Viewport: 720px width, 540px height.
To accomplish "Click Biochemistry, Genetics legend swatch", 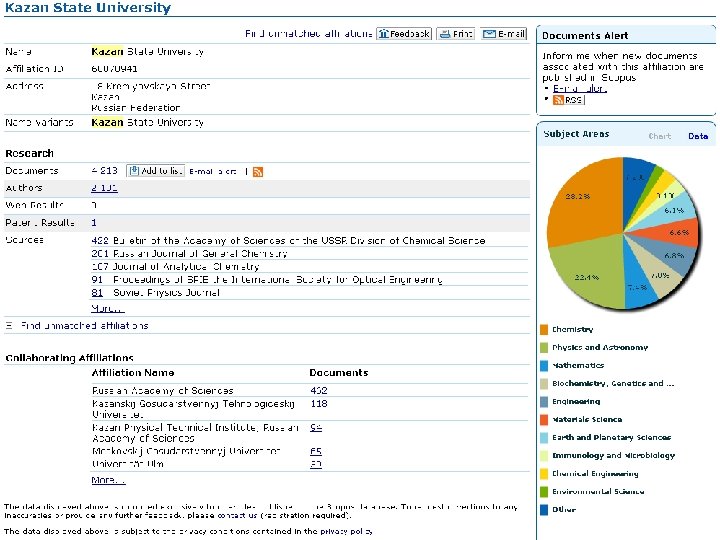I will coord(544,383).
